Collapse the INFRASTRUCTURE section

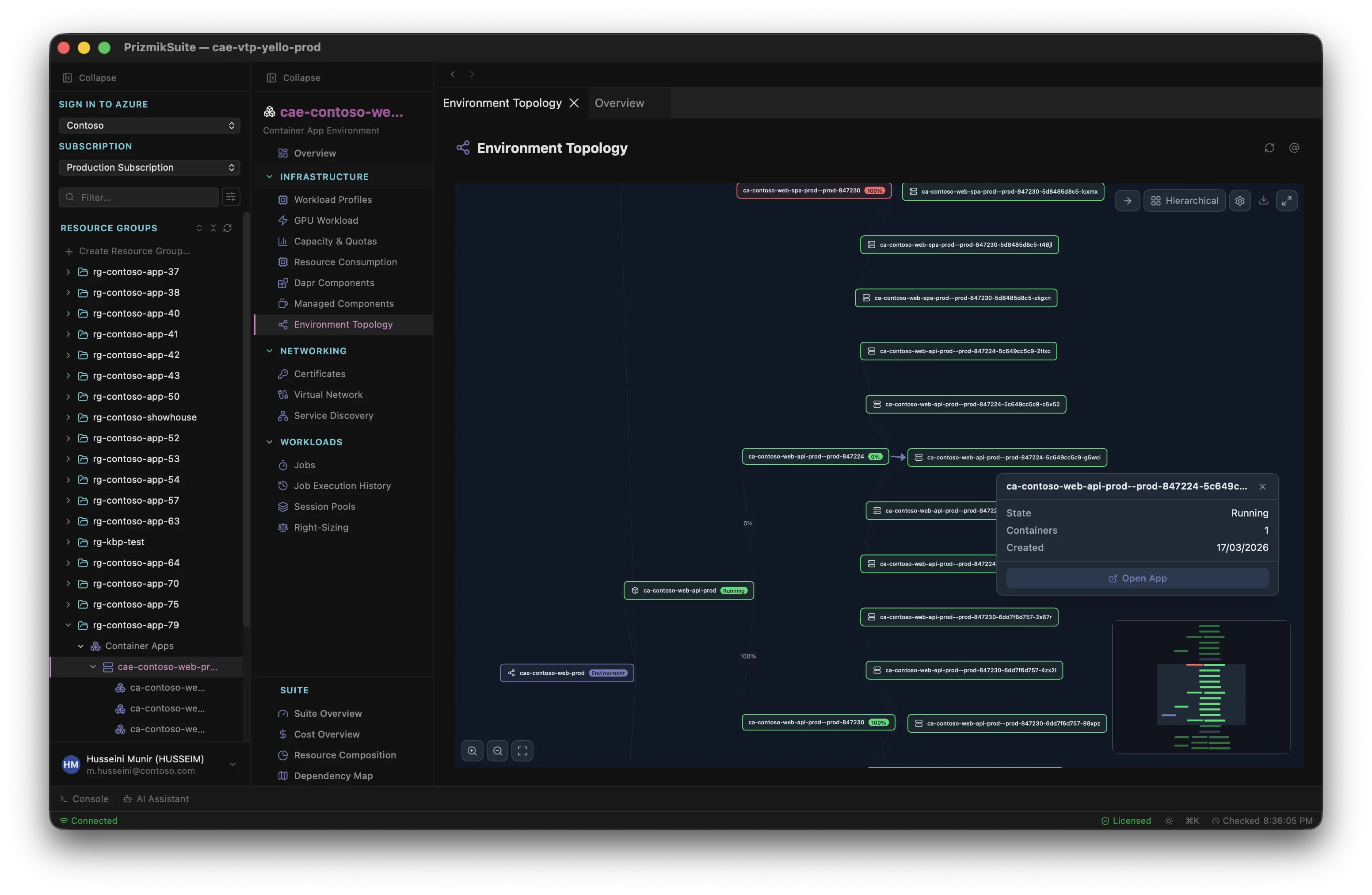click(269, 177)
